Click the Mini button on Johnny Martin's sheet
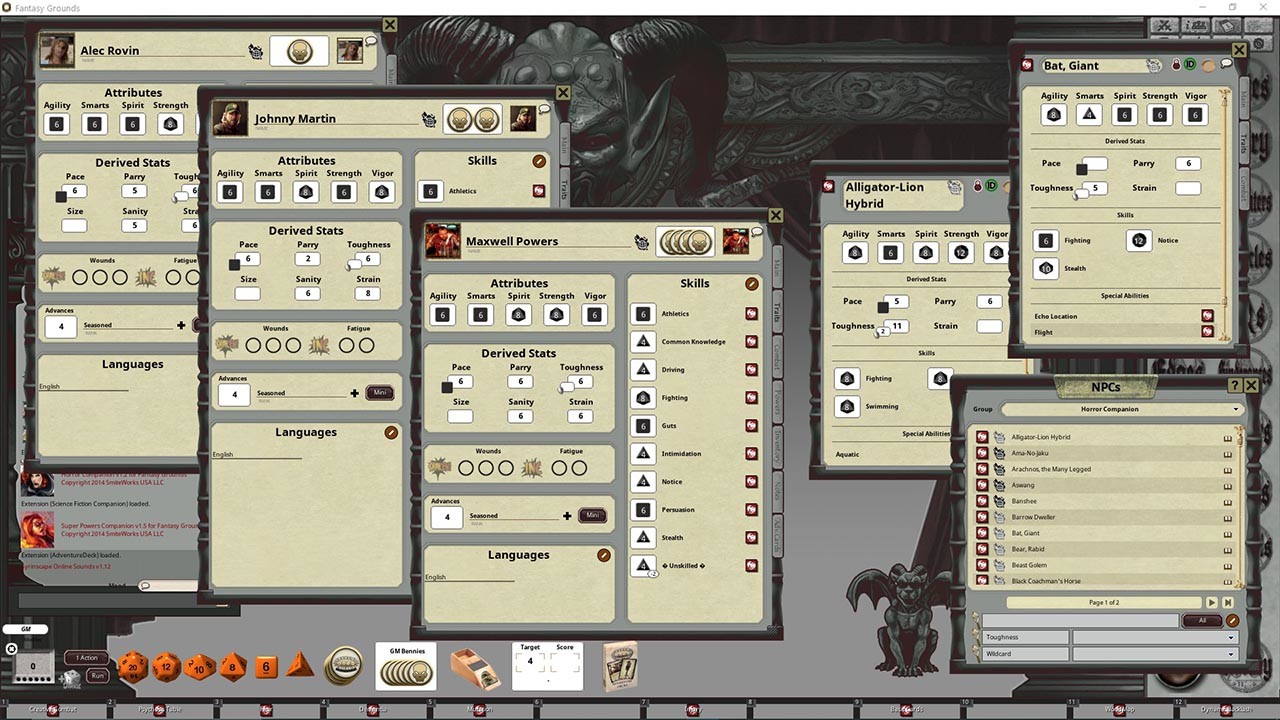The image size is (1280, 720). [x=380, y=392]
